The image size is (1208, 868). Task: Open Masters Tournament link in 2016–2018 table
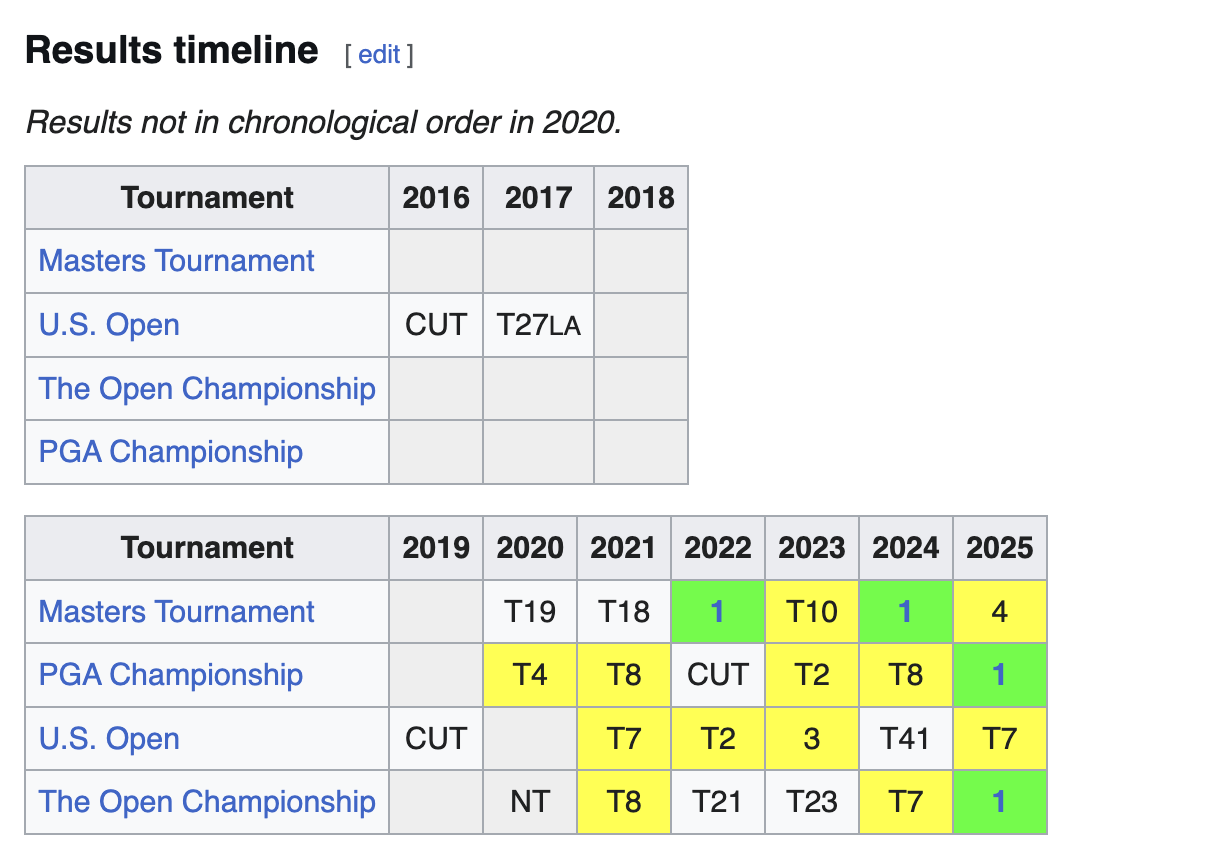click(x=176, y=261)
